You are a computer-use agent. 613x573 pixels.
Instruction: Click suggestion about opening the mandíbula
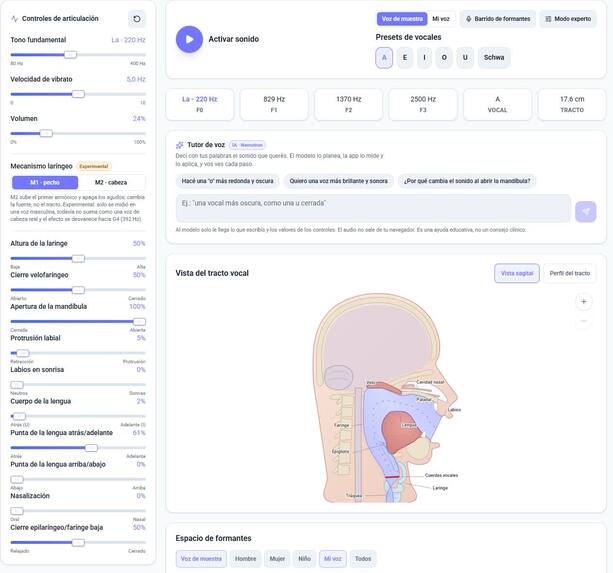467,181
